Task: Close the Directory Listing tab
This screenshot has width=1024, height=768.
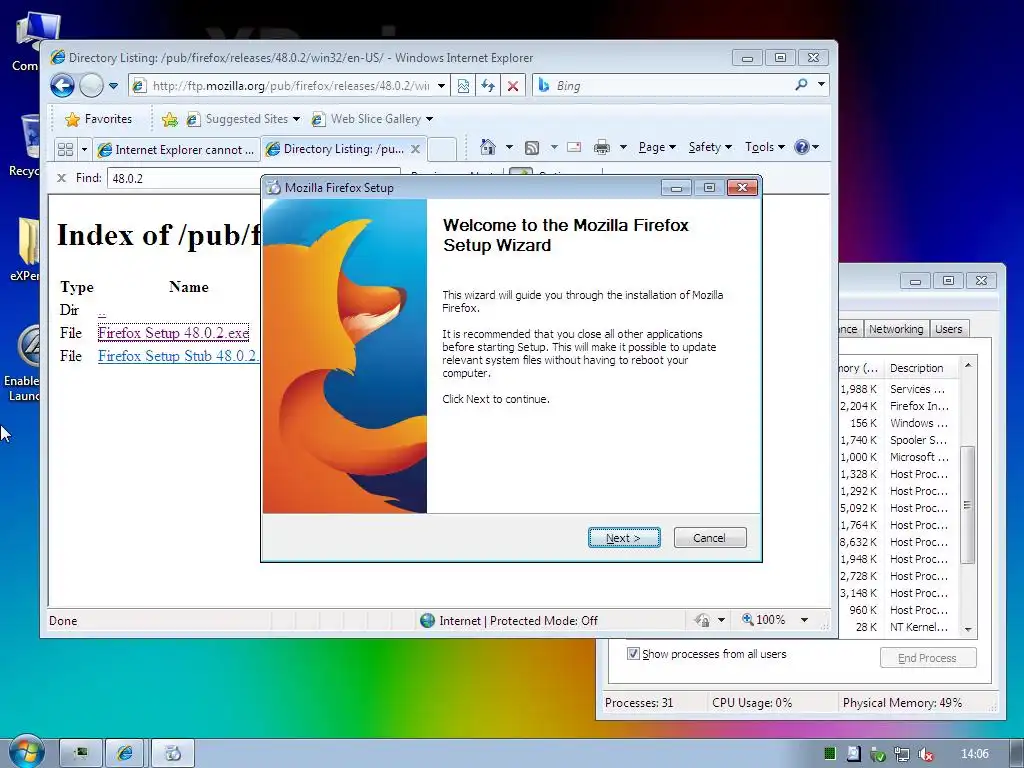Action: coord(415,149)
